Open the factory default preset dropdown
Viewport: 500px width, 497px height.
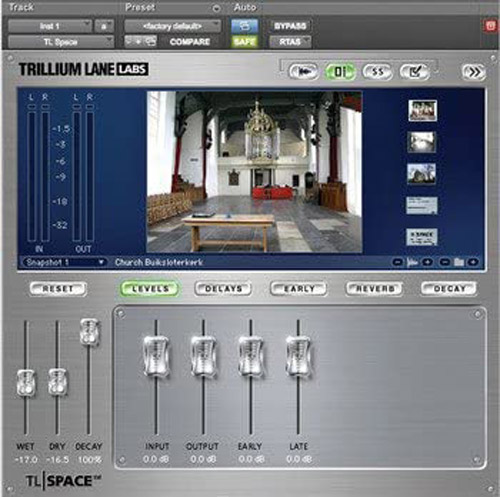coord(172,26)
